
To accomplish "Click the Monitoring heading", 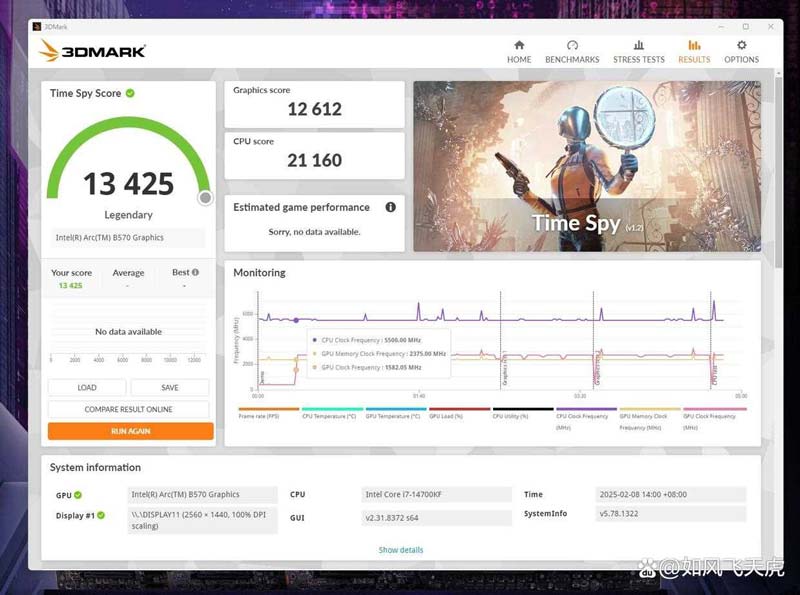I will (259, 273).
